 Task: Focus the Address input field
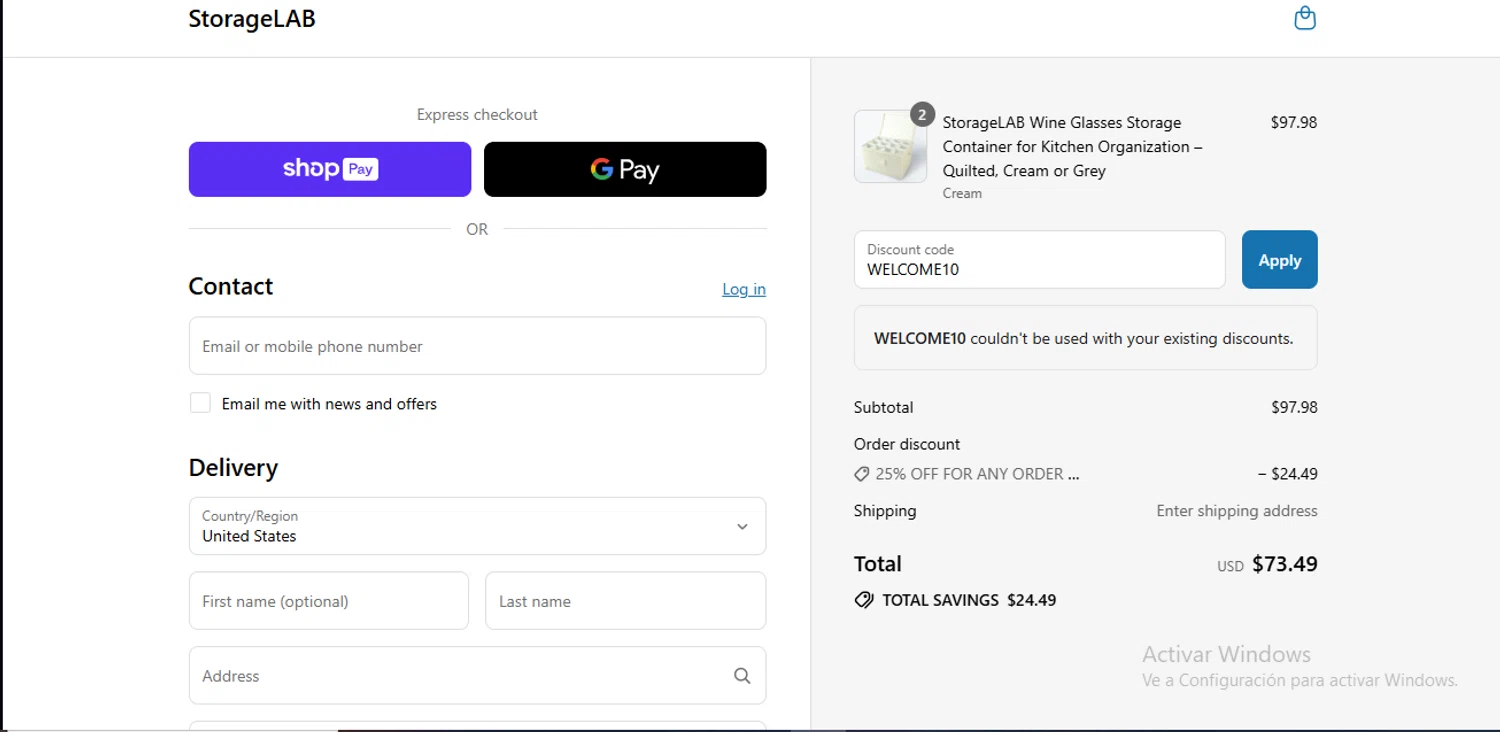(x=477, y=676)
